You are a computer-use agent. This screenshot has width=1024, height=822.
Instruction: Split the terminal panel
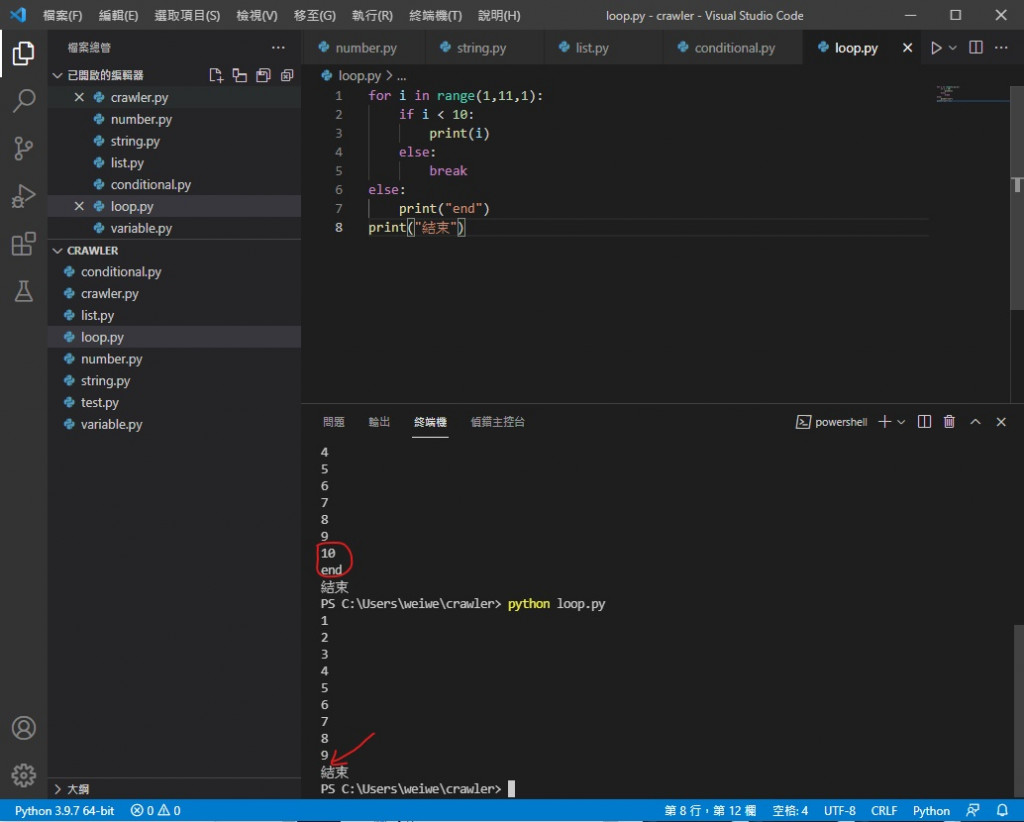(924, 422)
